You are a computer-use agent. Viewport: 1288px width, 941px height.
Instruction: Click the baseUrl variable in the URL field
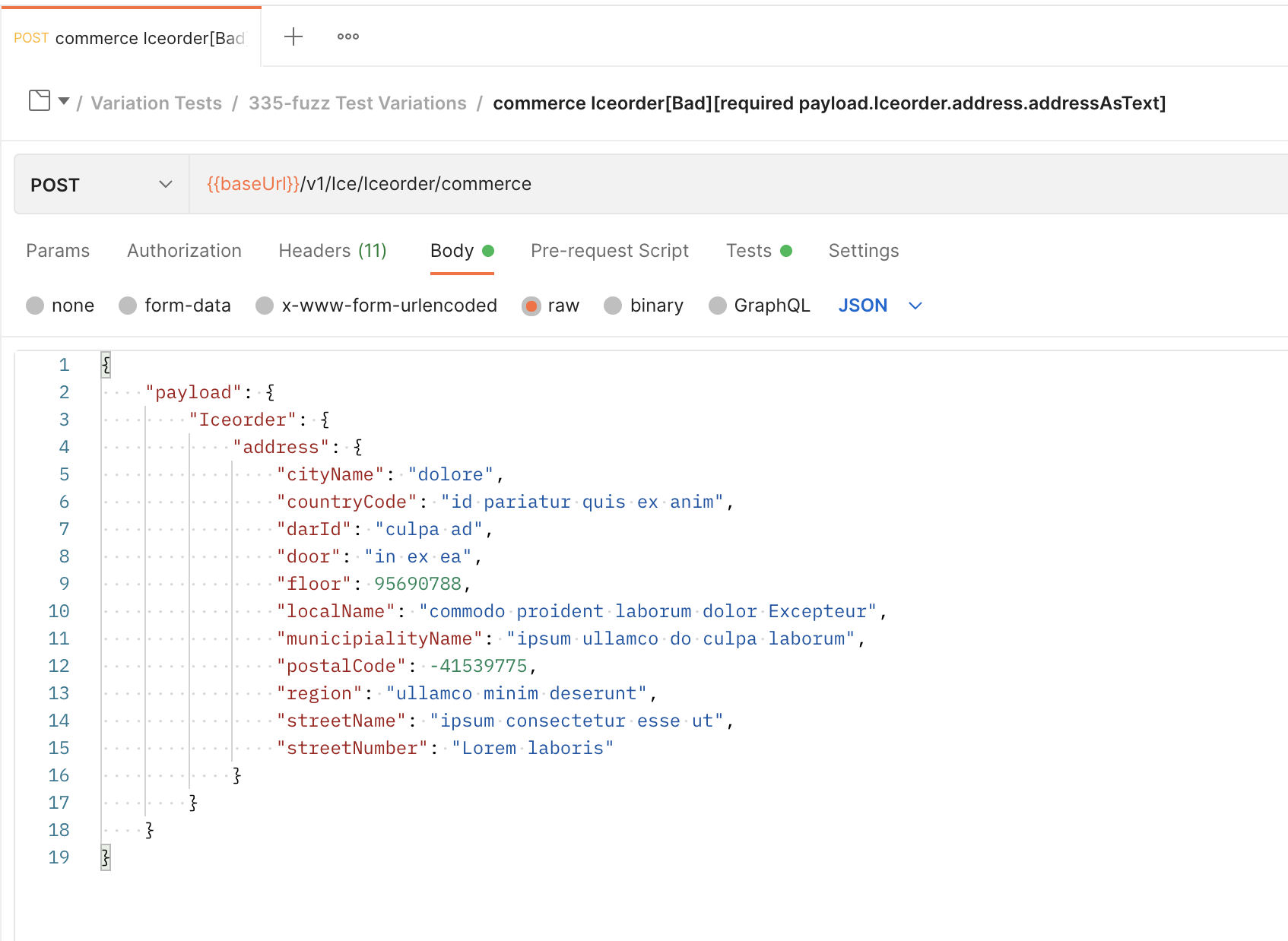[x=251, y=184]
